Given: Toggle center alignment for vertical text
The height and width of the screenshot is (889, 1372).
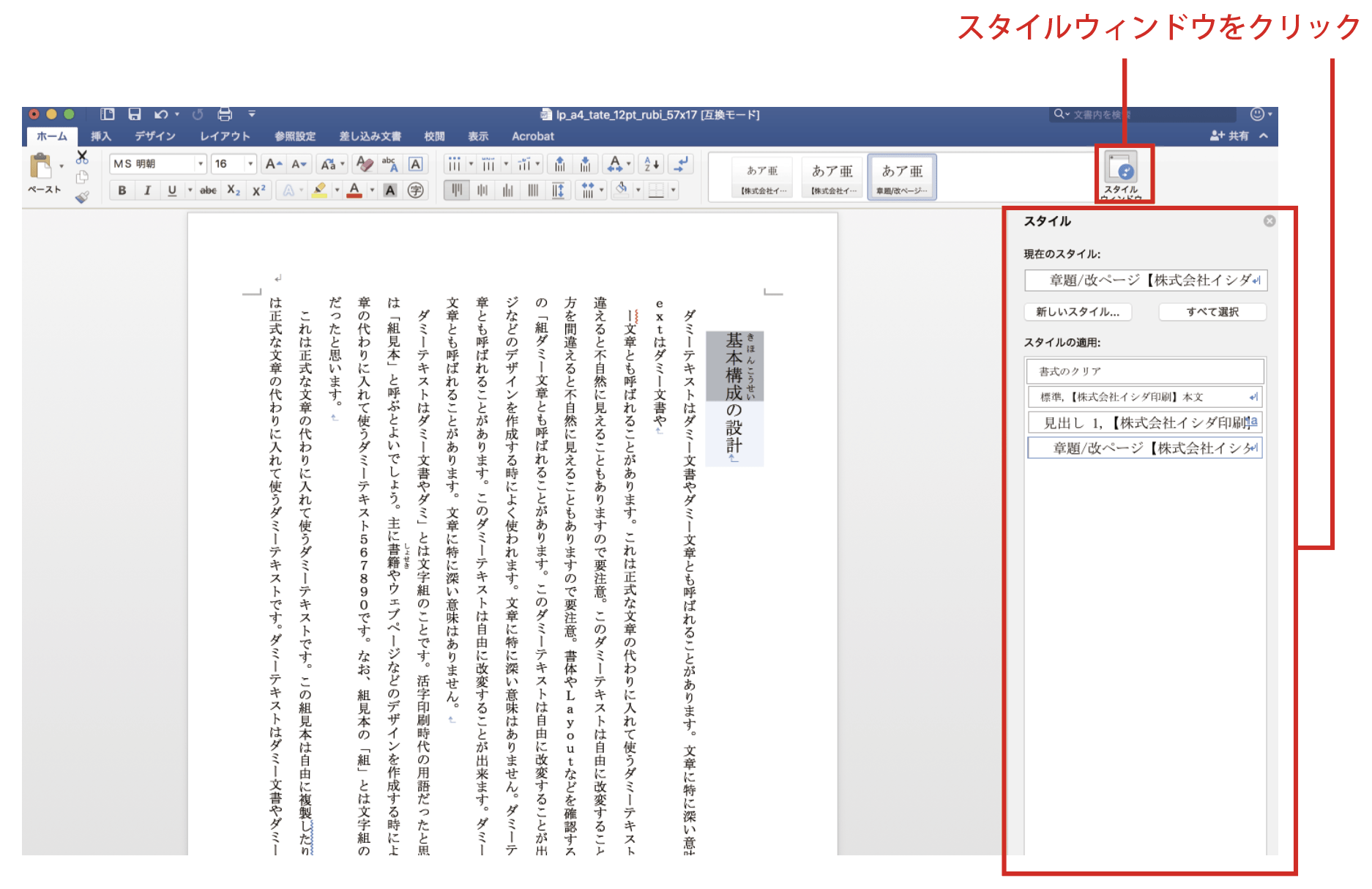Looking at the screenshot, I should pyautogui.click(x=482, y=190).
